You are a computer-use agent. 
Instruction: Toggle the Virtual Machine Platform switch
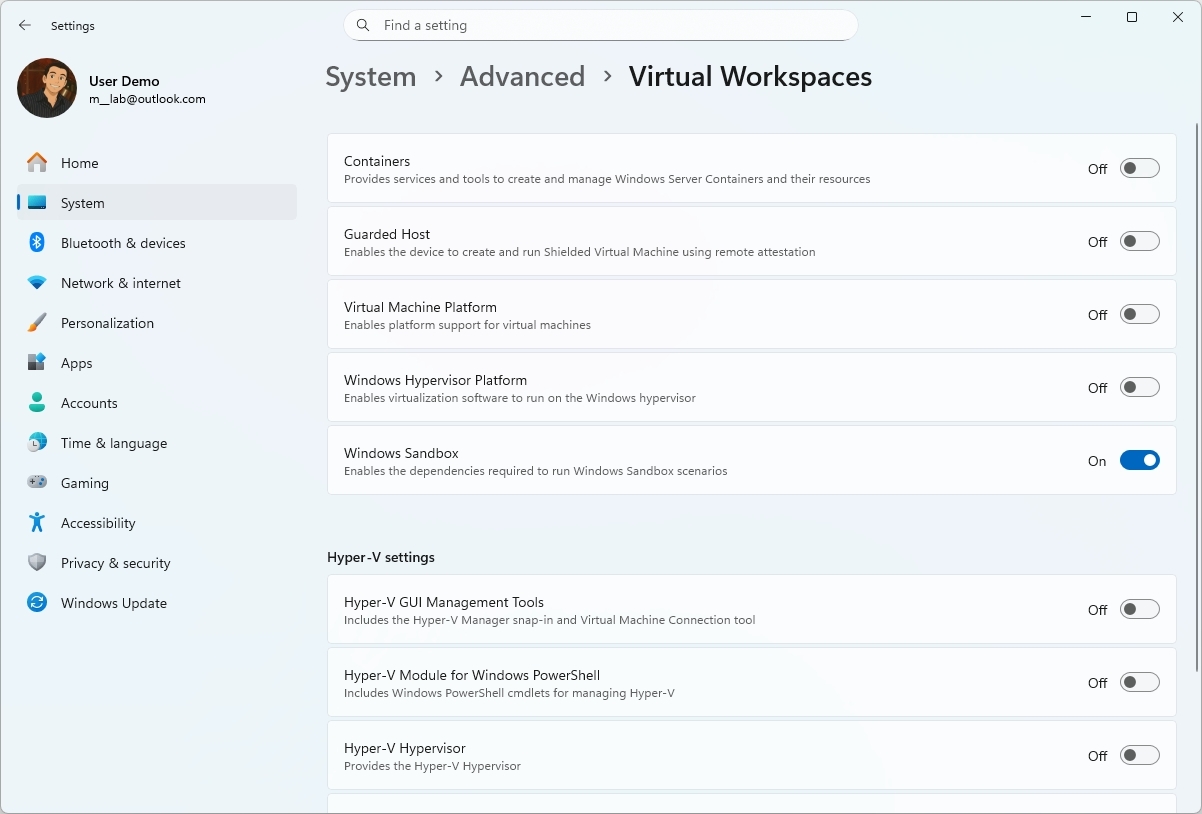click(1139, 313)
